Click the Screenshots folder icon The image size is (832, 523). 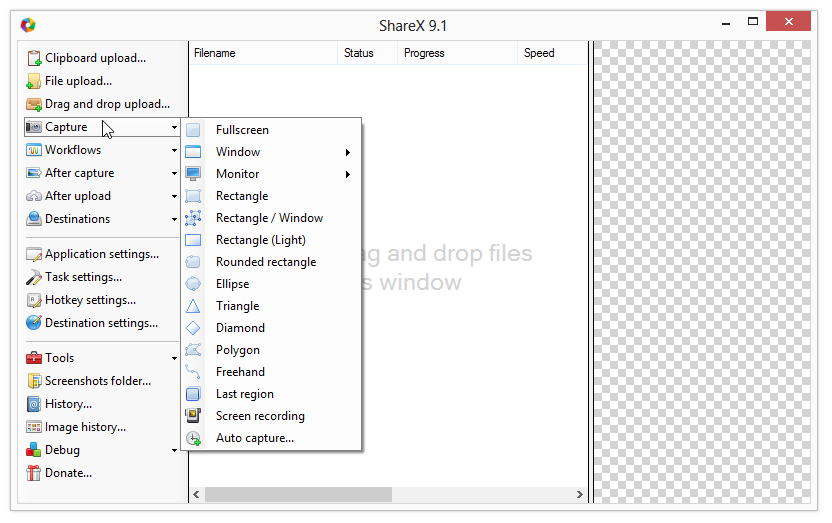tap(34, 381)
